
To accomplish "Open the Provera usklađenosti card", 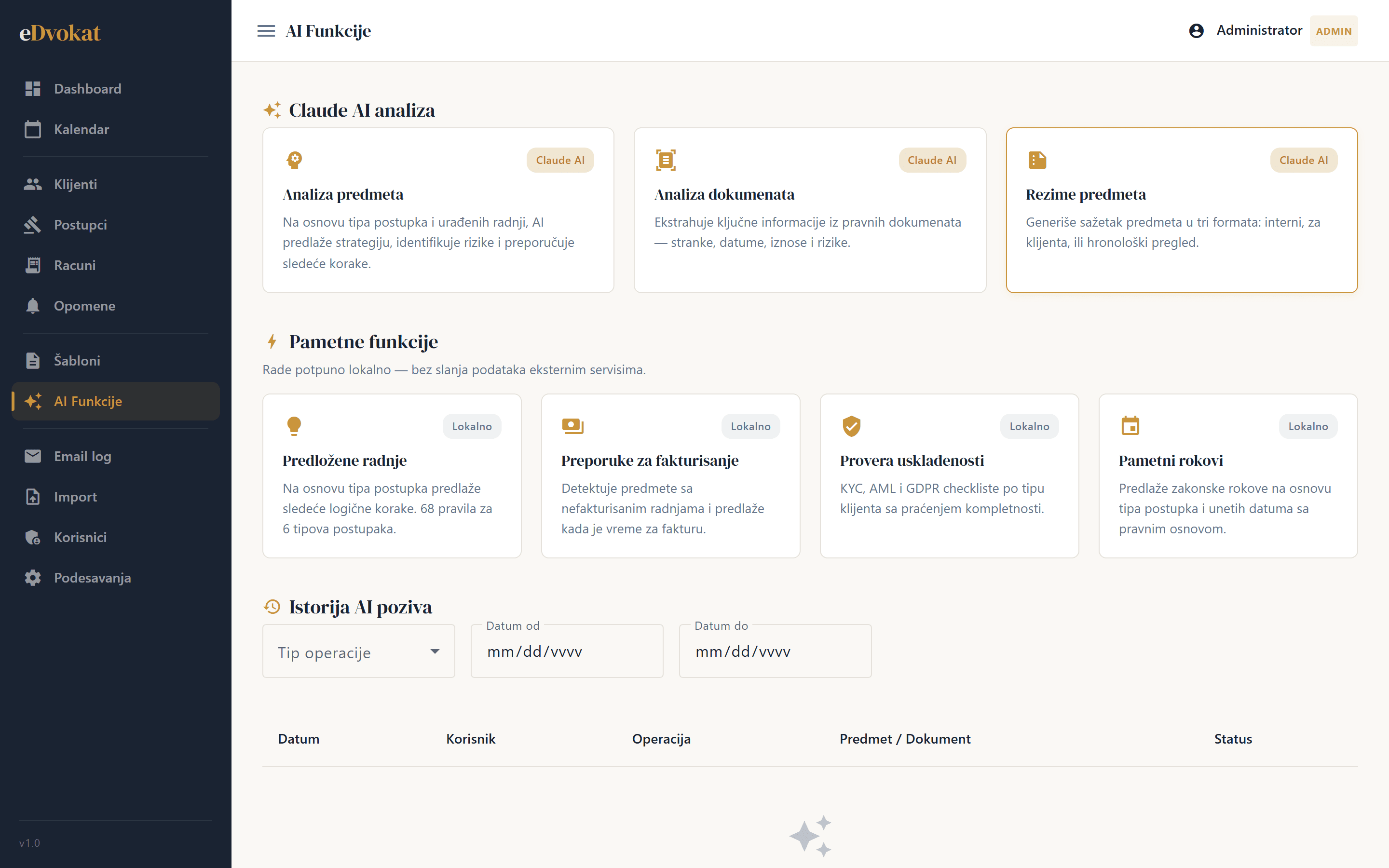I will click(x=949, y=476).
